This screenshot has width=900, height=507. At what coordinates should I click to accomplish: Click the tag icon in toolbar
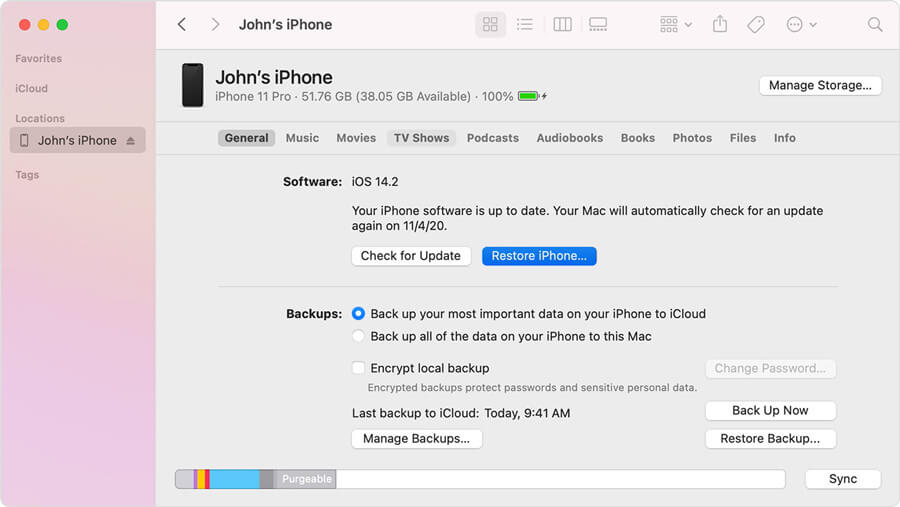756,25
